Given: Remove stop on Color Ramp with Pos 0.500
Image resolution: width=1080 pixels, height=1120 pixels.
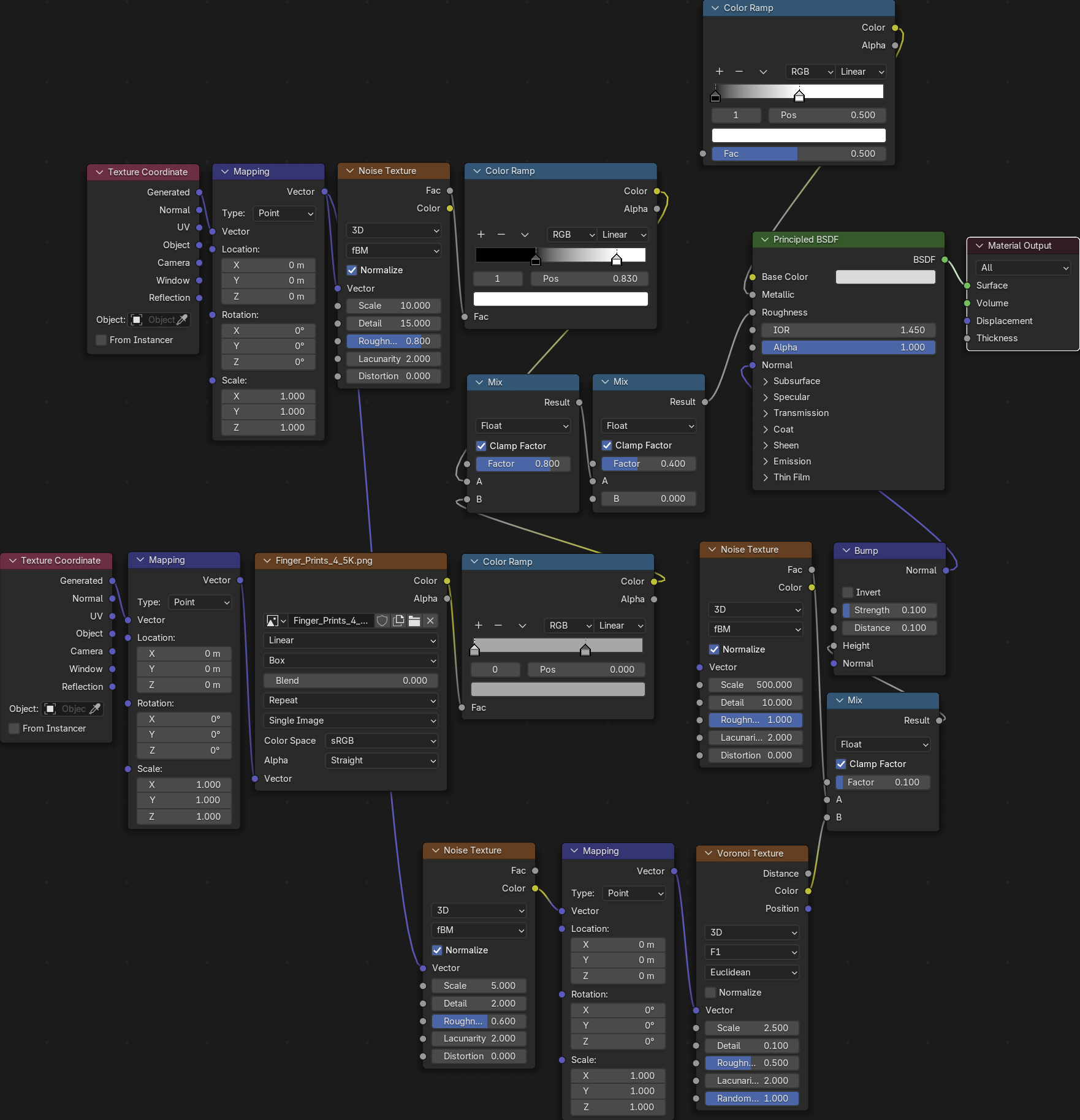Looking at the screenshot, I should [x=739, y=72].
